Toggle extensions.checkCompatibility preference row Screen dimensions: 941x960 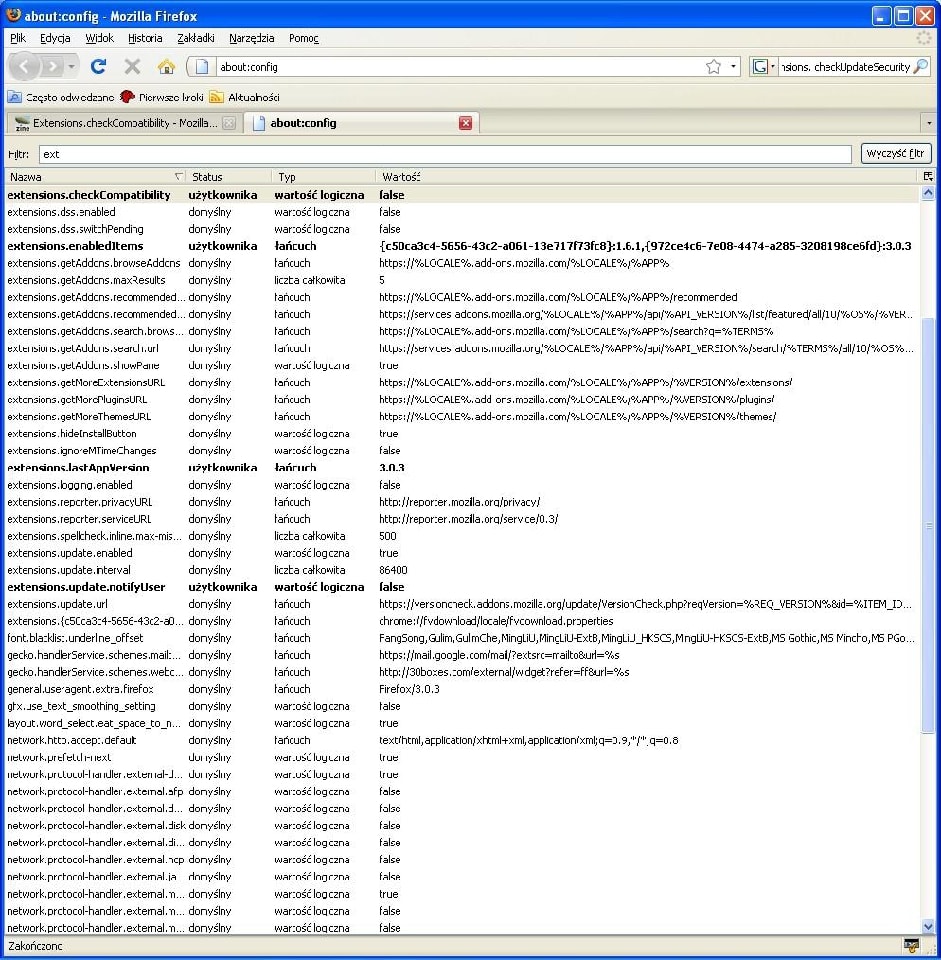pyautogui.click(x=88, y=195)
